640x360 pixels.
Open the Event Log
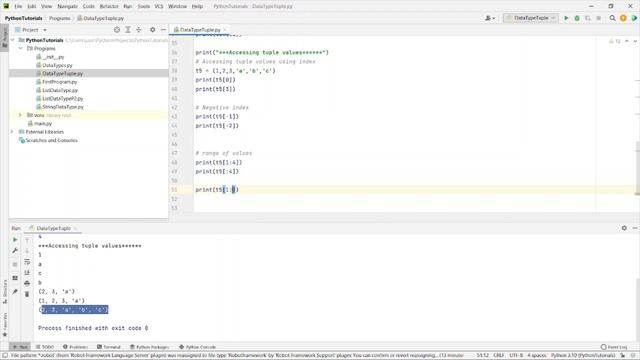[614, 347]
